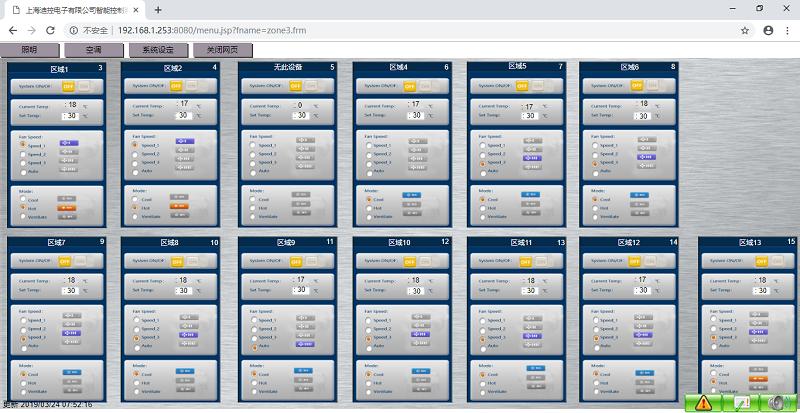Click the yellow warning alarm icon
The height and width of the screenshot is (413, 800).
click(x=704, y=402)
